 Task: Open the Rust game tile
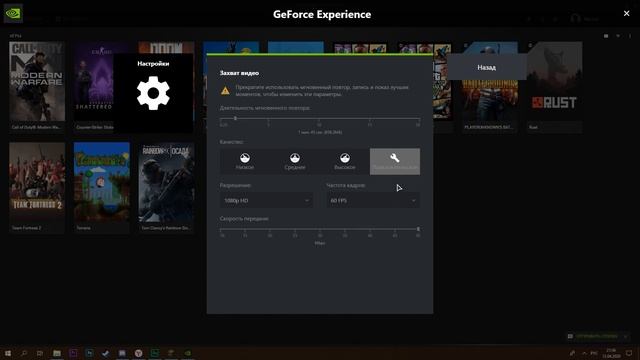pyautogui.click(x=554, y=86)
